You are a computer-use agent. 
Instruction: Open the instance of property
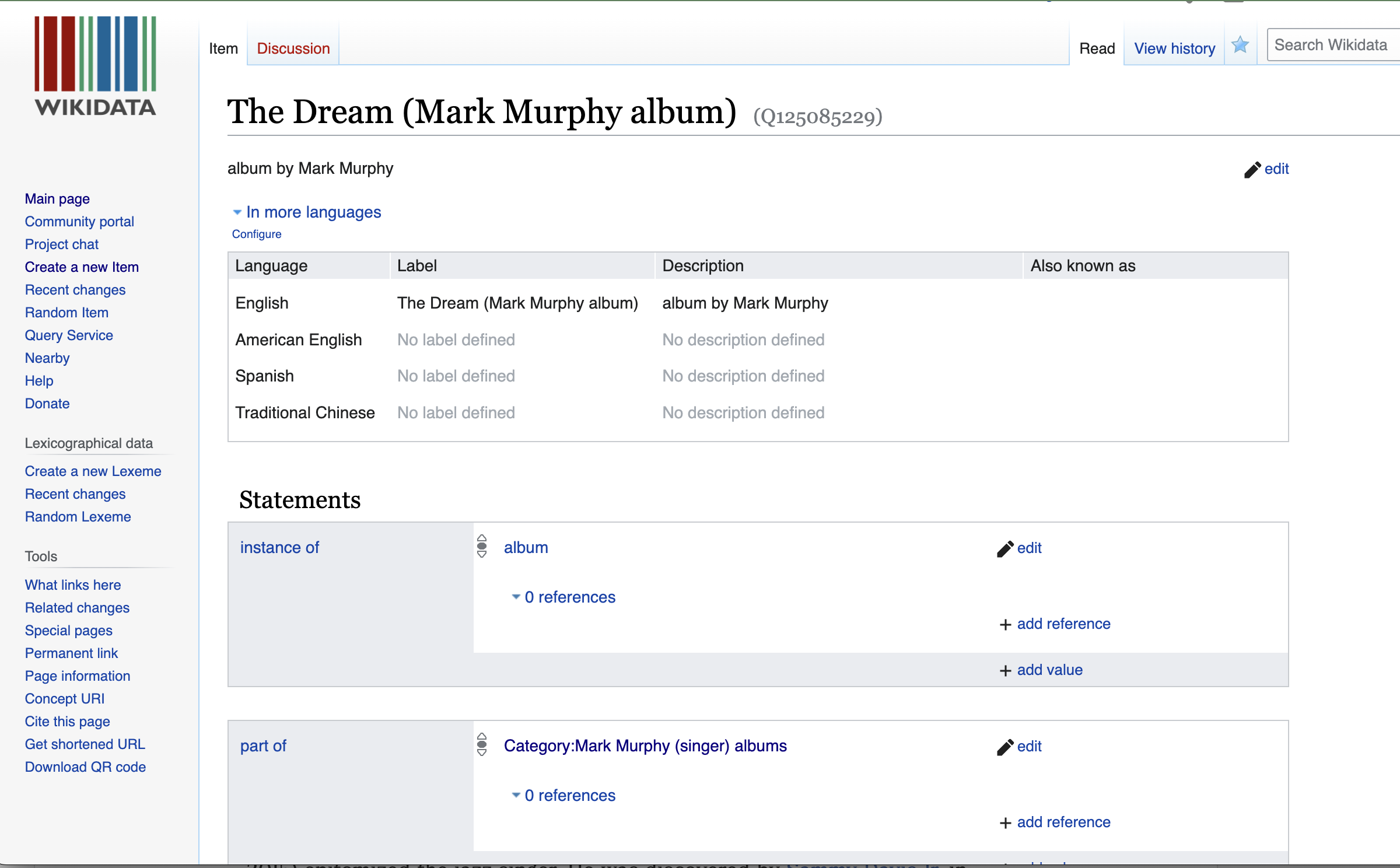(x=279, y=548)
